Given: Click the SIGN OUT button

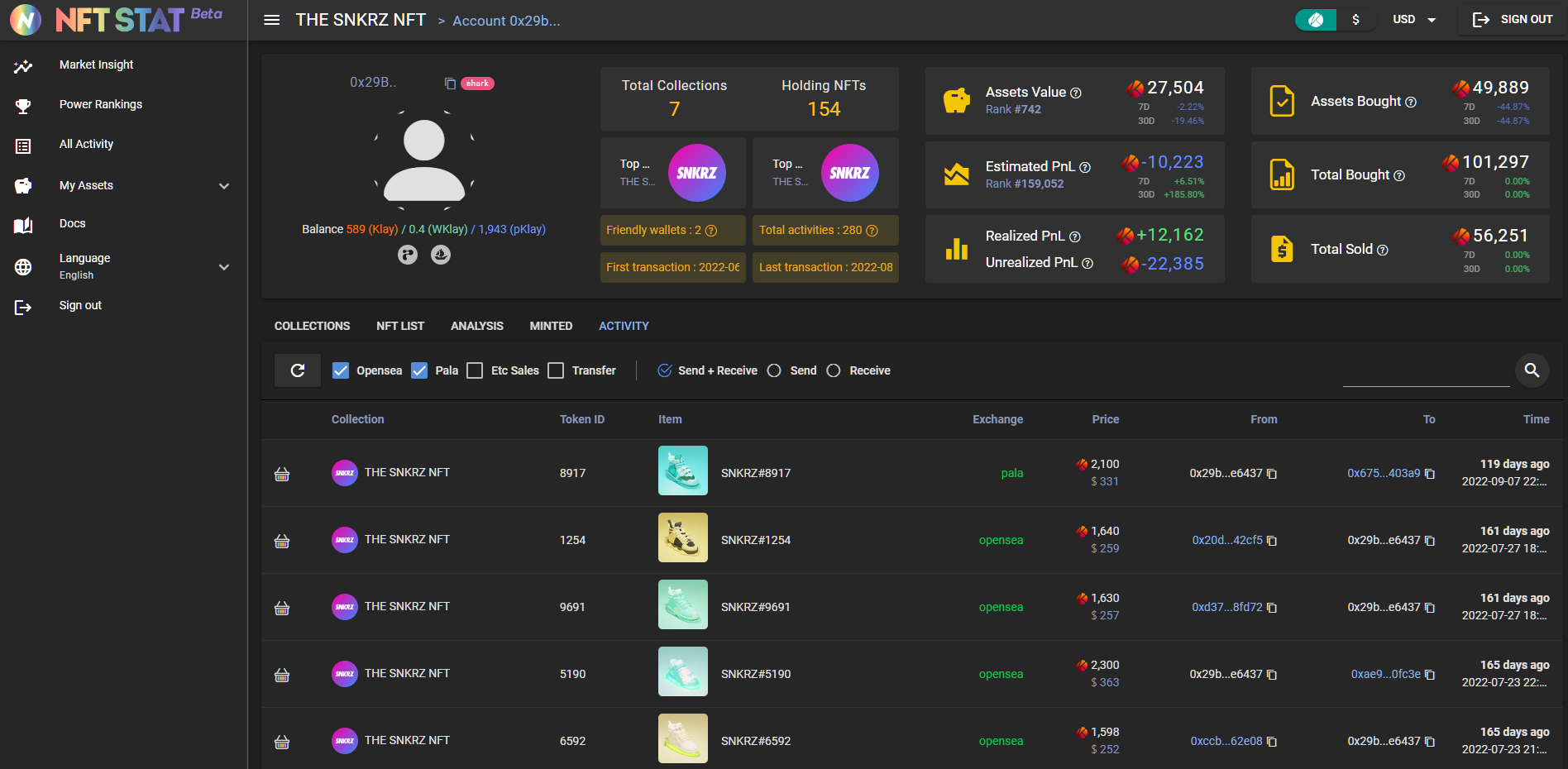Looking at the screenshot, I should pos(1513,20).
